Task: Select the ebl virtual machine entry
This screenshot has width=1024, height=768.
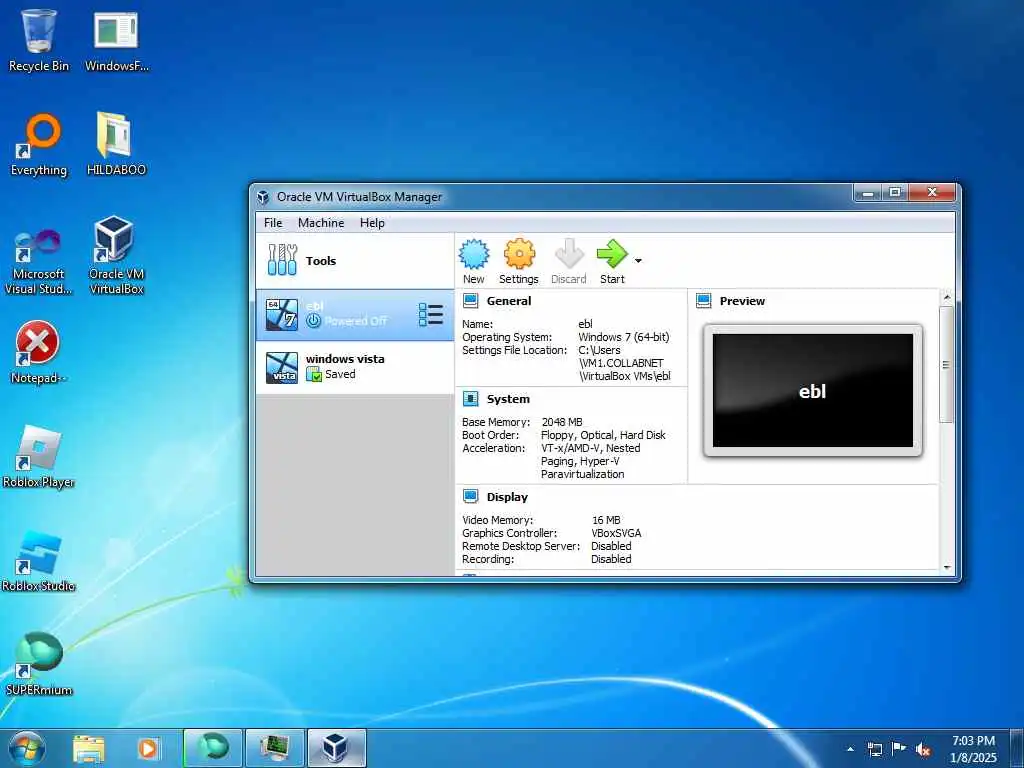Action: pos(355,314)
